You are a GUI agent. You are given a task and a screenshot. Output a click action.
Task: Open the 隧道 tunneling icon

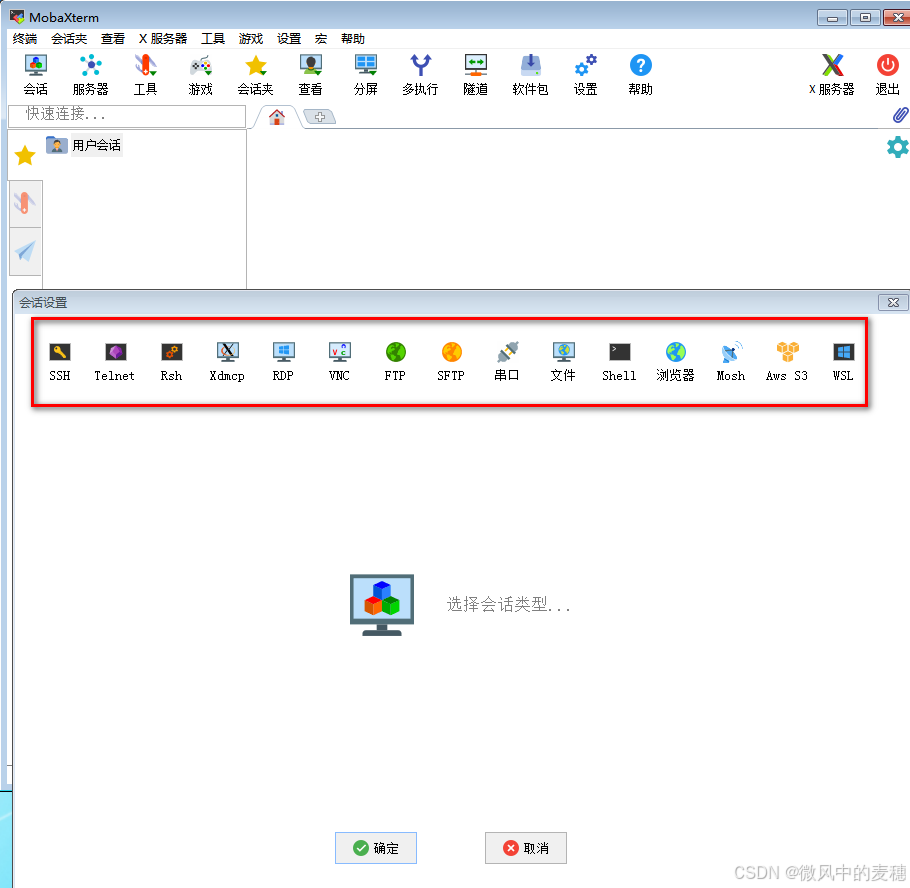click(x=475, y=75)
